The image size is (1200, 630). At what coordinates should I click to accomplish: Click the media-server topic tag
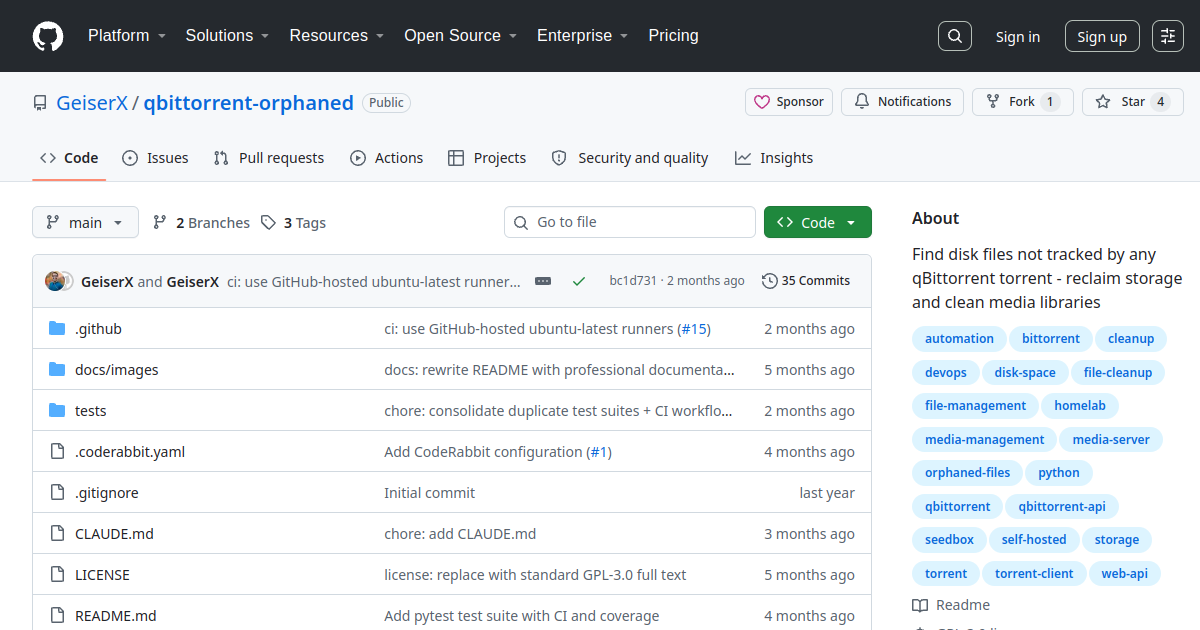(x=1111, y=440)
